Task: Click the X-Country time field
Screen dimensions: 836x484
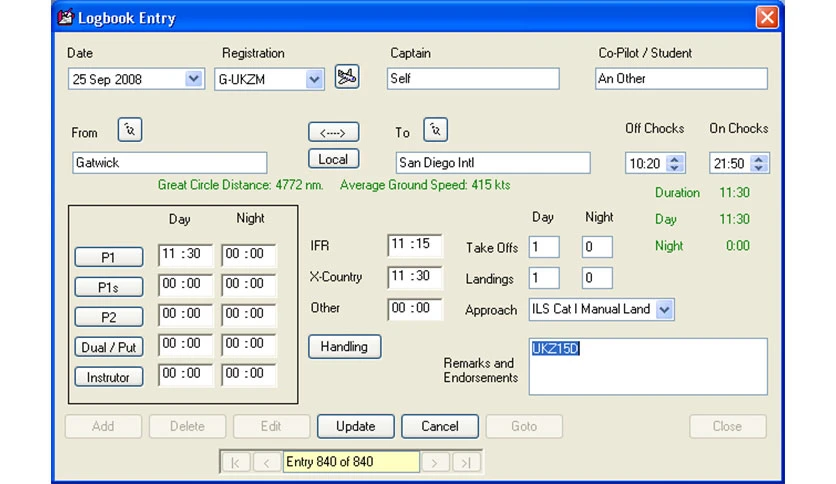Action: (x=415, y=277)
